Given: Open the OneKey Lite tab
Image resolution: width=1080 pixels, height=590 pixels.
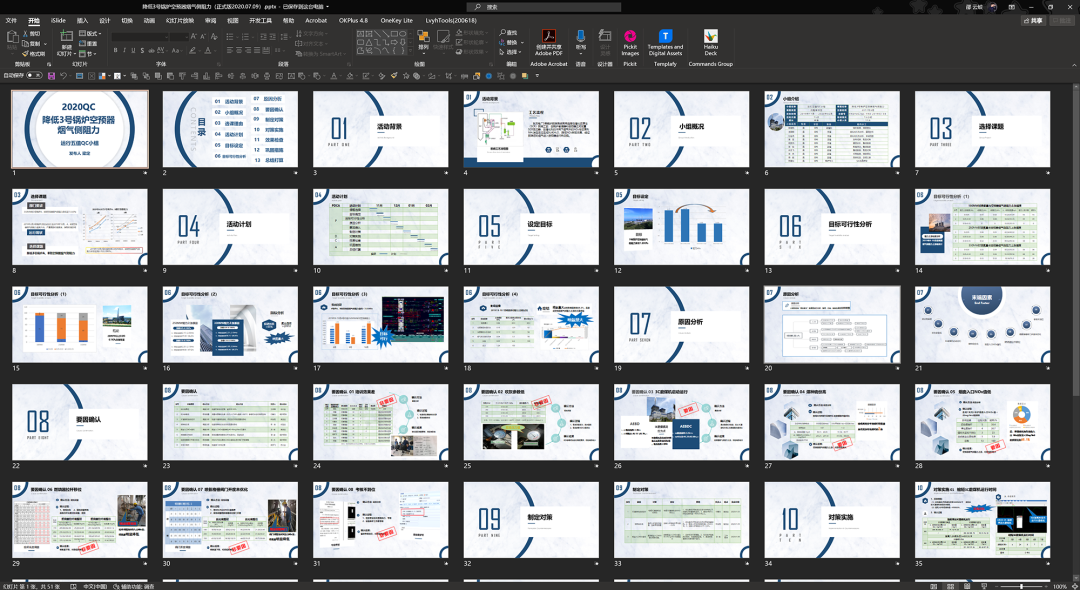Looking at the screenshot, I should click(x=396, y=21).
